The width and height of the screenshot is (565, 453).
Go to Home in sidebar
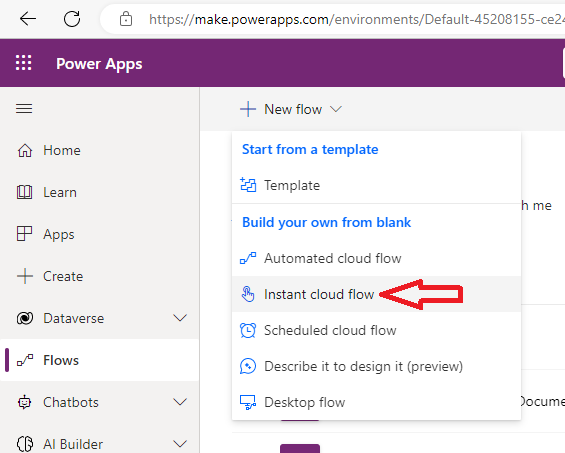click(x=62, y=150)
